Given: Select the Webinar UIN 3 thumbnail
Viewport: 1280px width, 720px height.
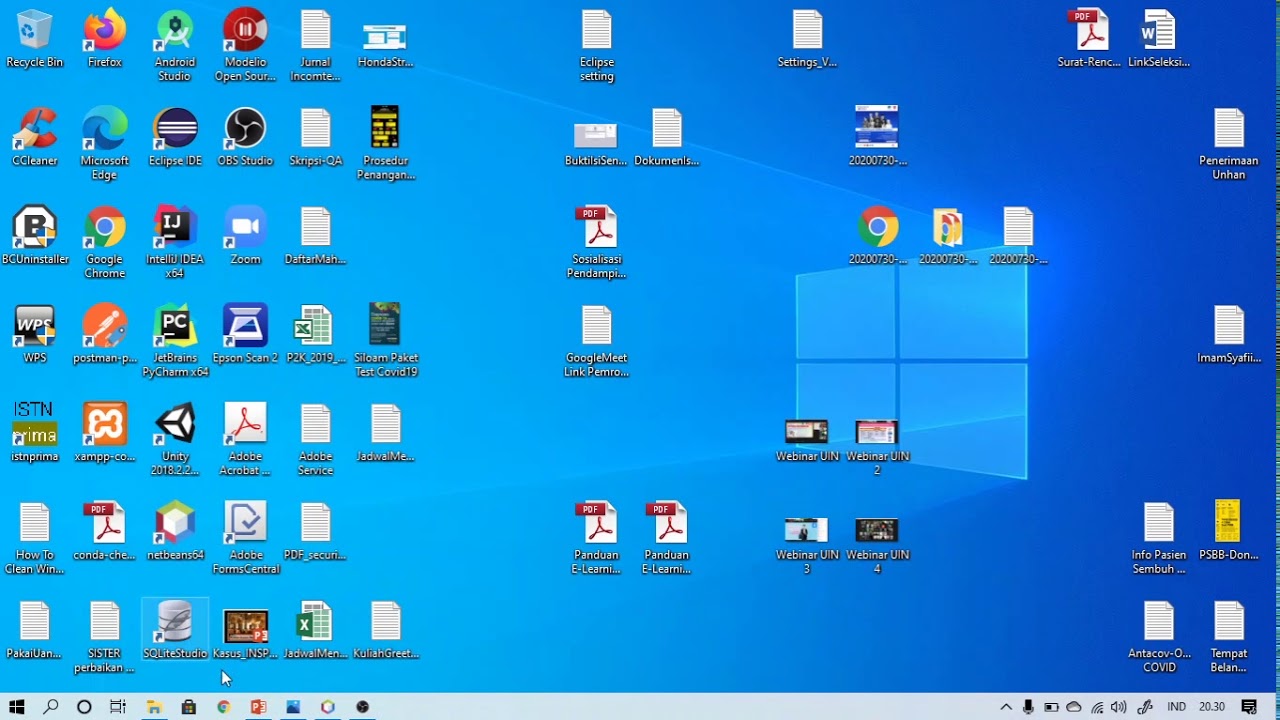Looking at the screenshot, I should click(807, 546).
